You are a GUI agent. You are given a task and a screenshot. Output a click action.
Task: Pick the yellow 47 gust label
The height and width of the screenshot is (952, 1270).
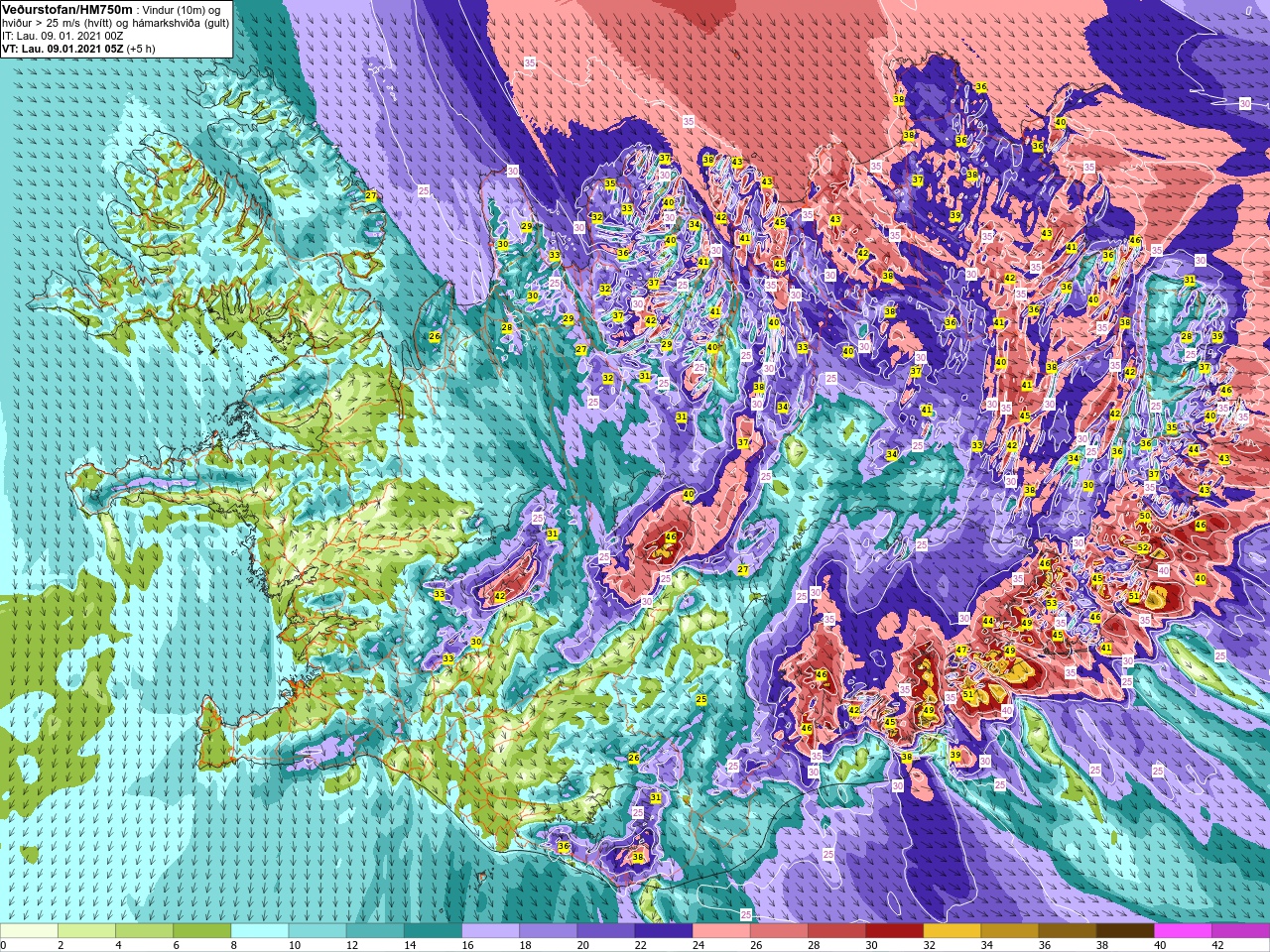click(x=961, y=651)
